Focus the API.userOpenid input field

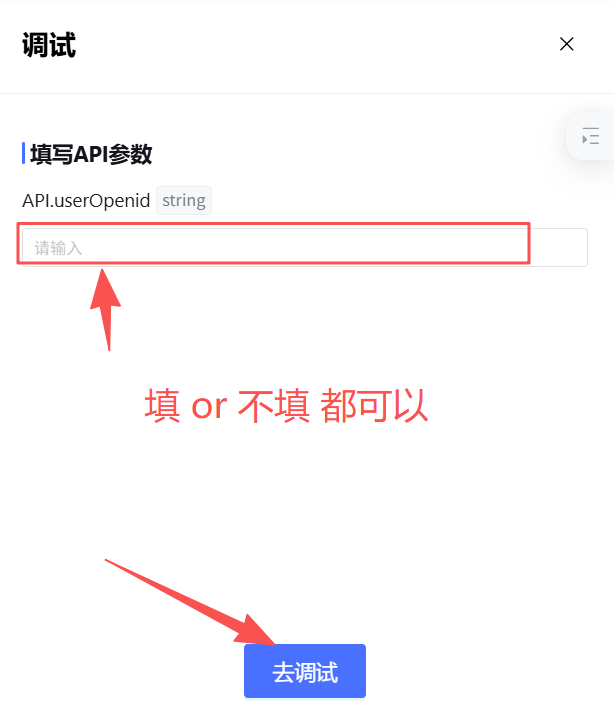[x=305, y=247]
